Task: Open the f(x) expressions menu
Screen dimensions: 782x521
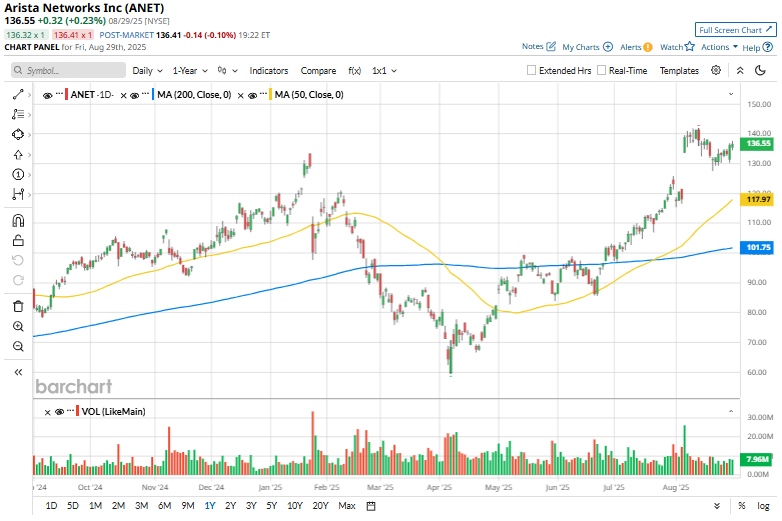Action: [355, 71]
